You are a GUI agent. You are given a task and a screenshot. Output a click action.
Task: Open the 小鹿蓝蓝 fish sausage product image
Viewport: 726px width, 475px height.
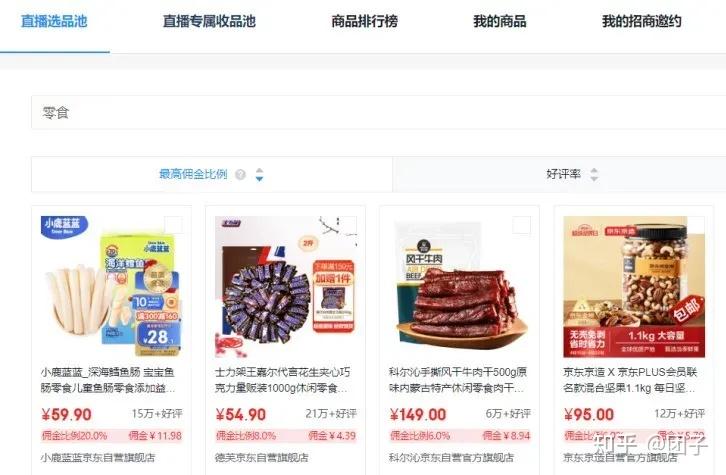112,287
